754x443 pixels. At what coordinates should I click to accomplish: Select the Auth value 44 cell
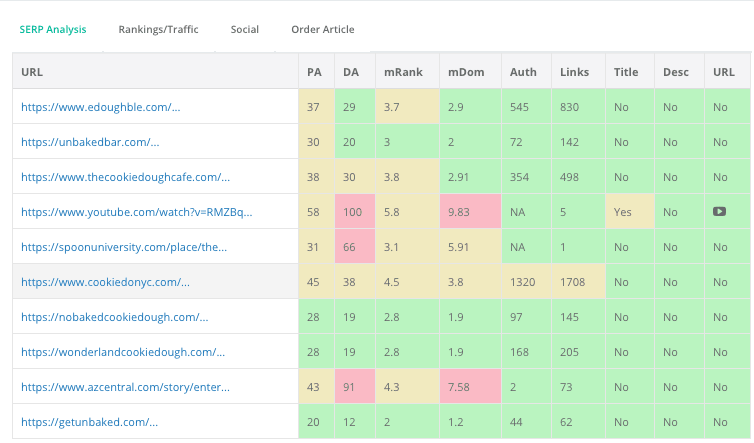click(527, 422)
